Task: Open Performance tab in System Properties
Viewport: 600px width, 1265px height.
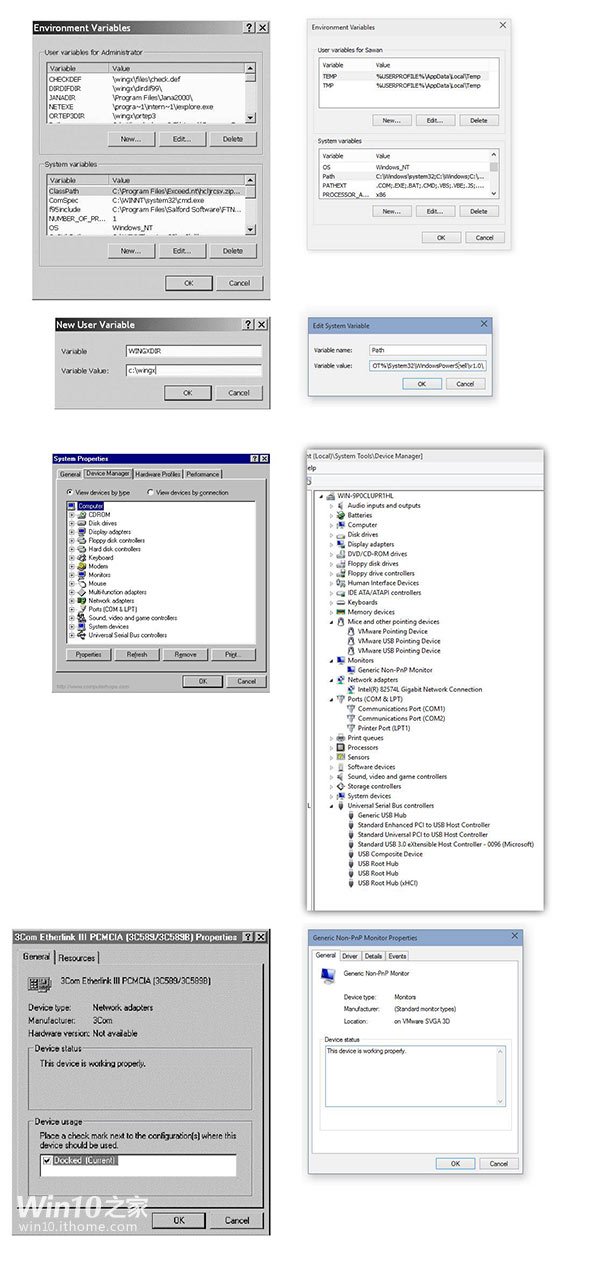Action: point(202,474)
